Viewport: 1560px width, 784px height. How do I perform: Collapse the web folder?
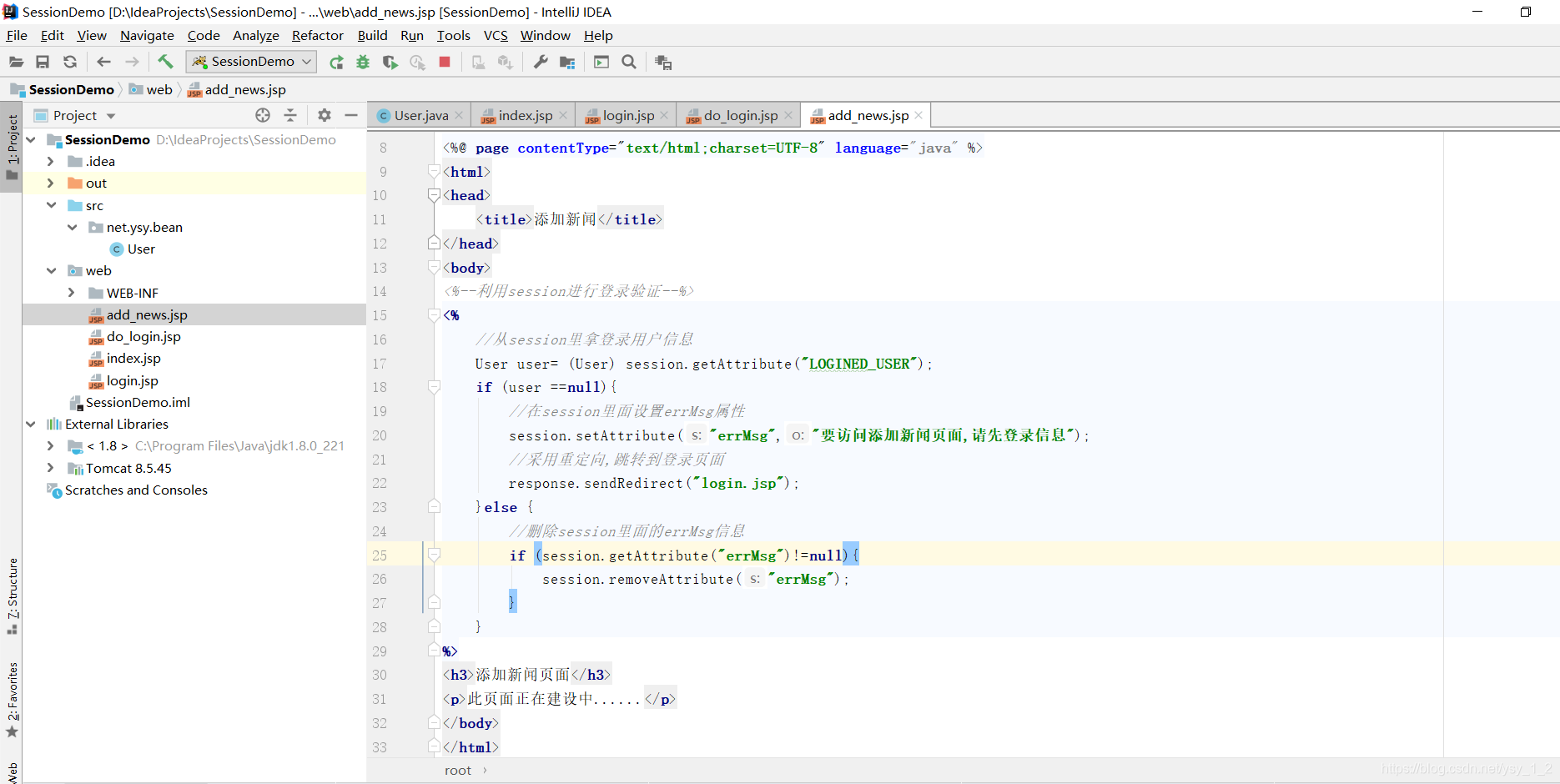click(51, 271)
